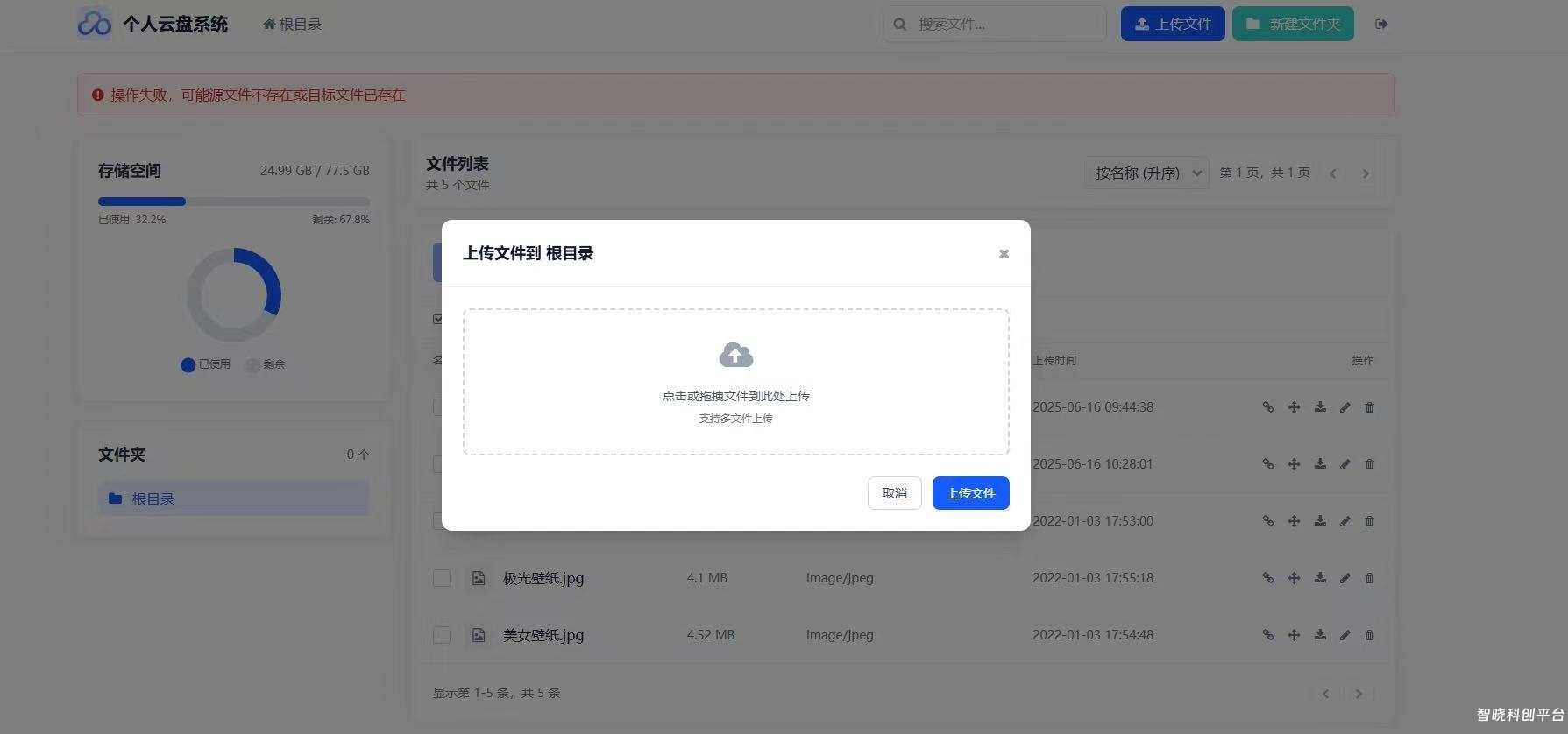
Task: Move 极光壁纸.jpg with its move icon
Action: click(1294, 578)
